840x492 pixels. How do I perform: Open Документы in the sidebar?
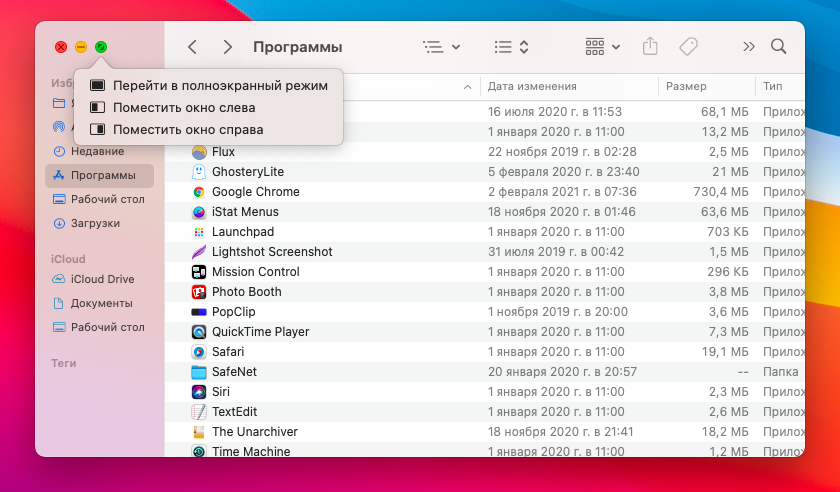click(x=99, y=303)
